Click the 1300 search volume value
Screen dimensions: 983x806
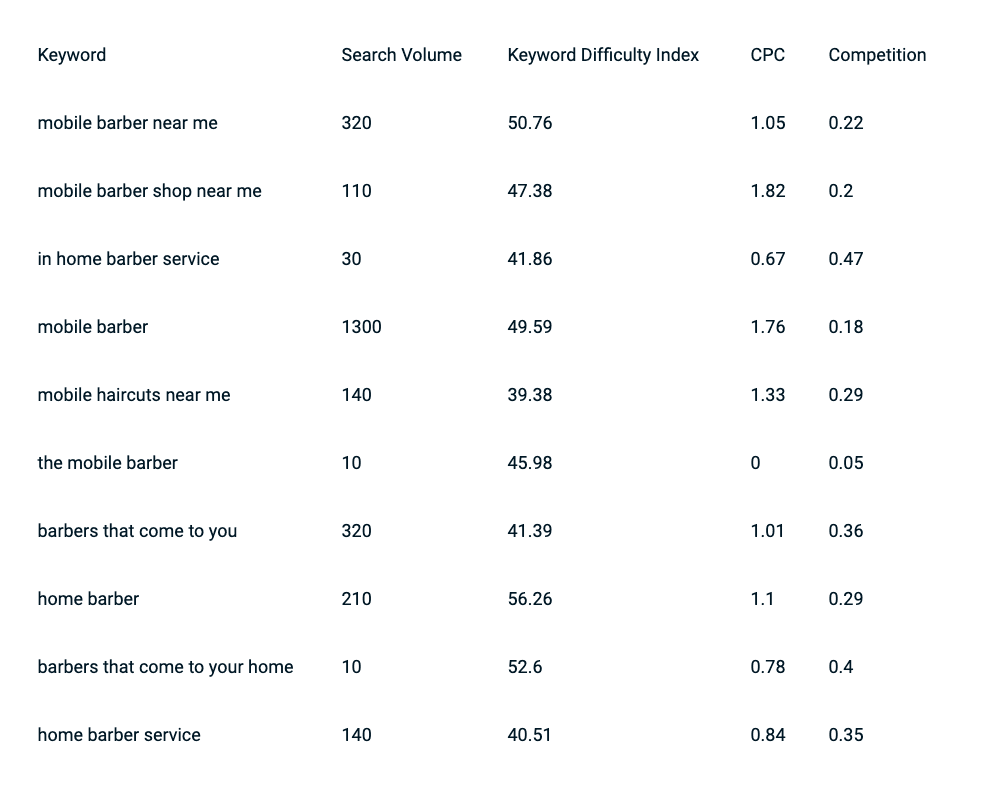[362, 327]
